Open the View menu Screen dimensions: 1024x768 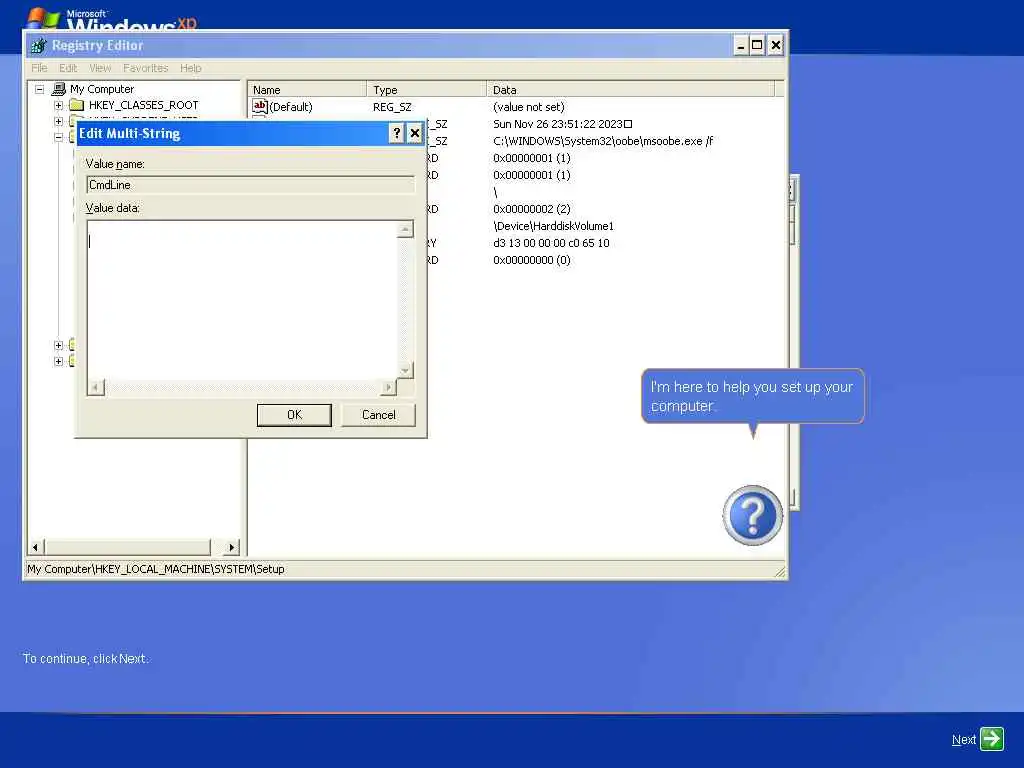(100, 68)
